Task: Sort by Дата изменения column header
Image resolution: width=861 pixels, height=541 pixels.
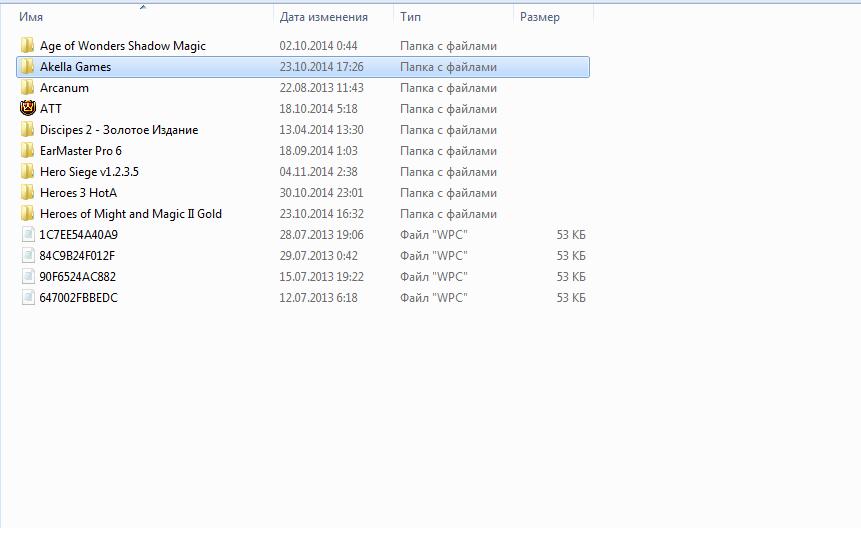Action: [x=323, y=17]
